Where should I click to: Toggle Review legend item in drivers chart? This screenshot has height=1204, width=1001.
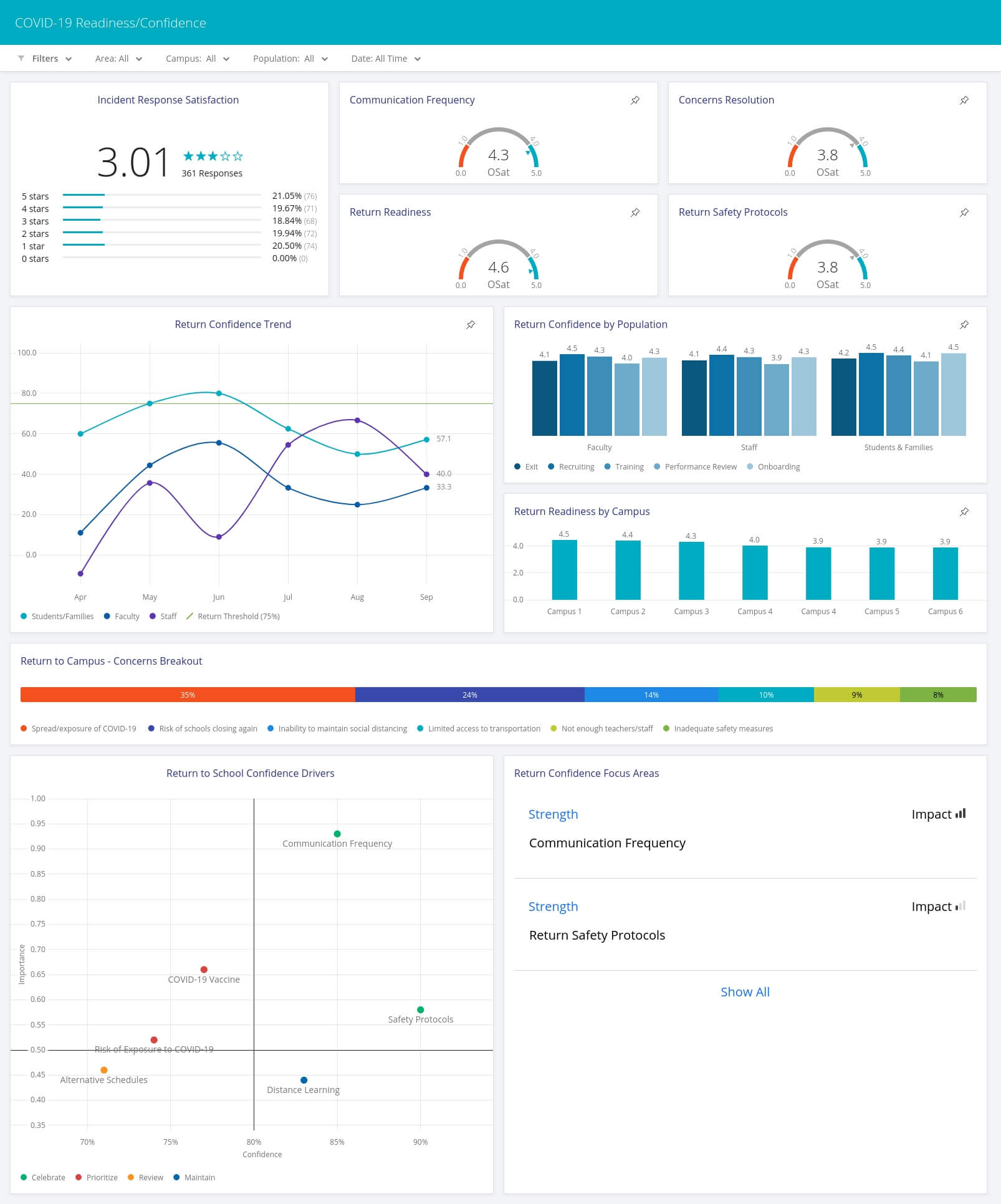145,1177
